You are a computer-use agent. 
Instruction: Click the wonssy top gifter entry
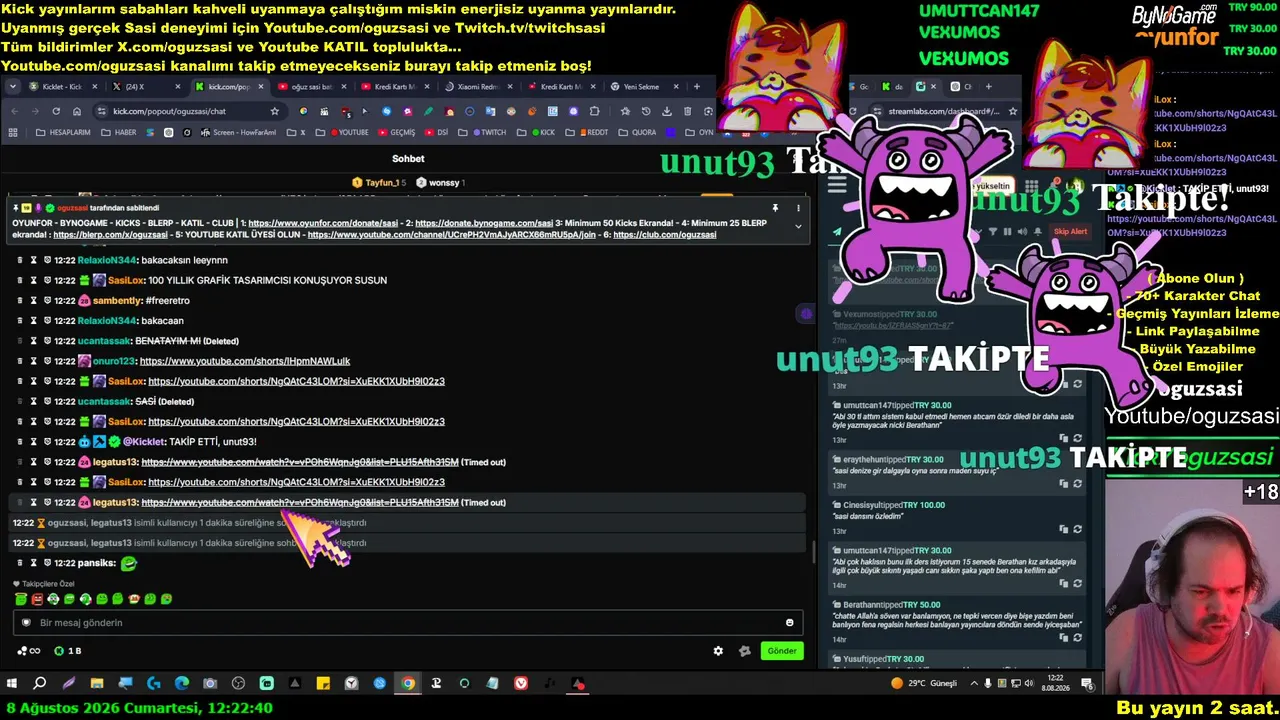(440, 183)
